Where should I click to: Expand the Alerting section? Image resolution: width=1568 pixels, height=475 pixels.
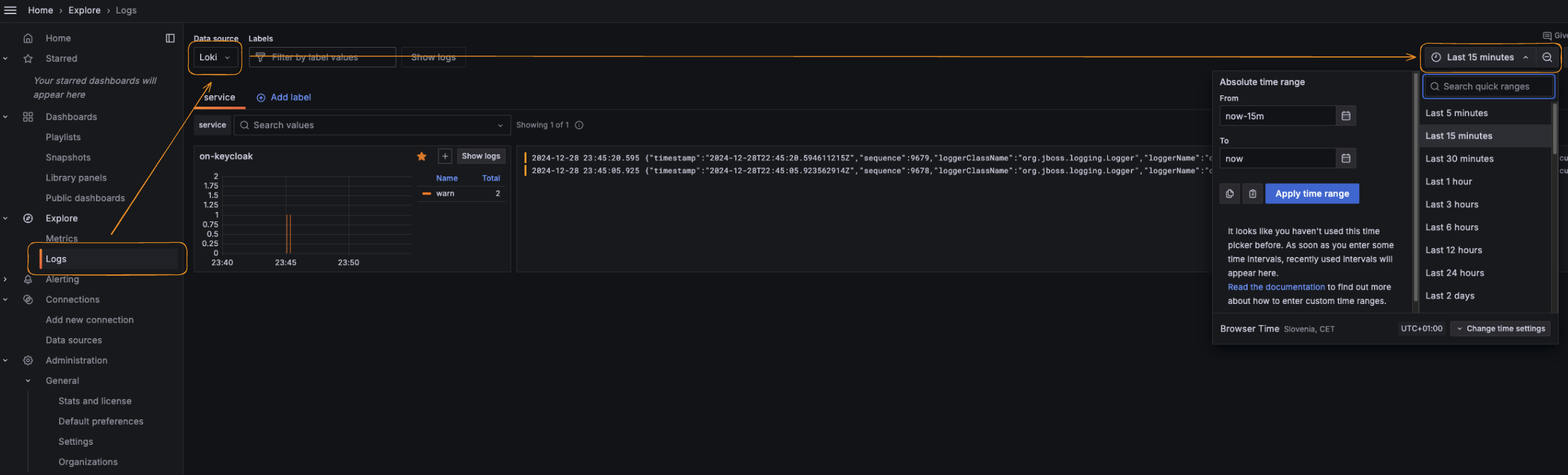tap(5, 279)
